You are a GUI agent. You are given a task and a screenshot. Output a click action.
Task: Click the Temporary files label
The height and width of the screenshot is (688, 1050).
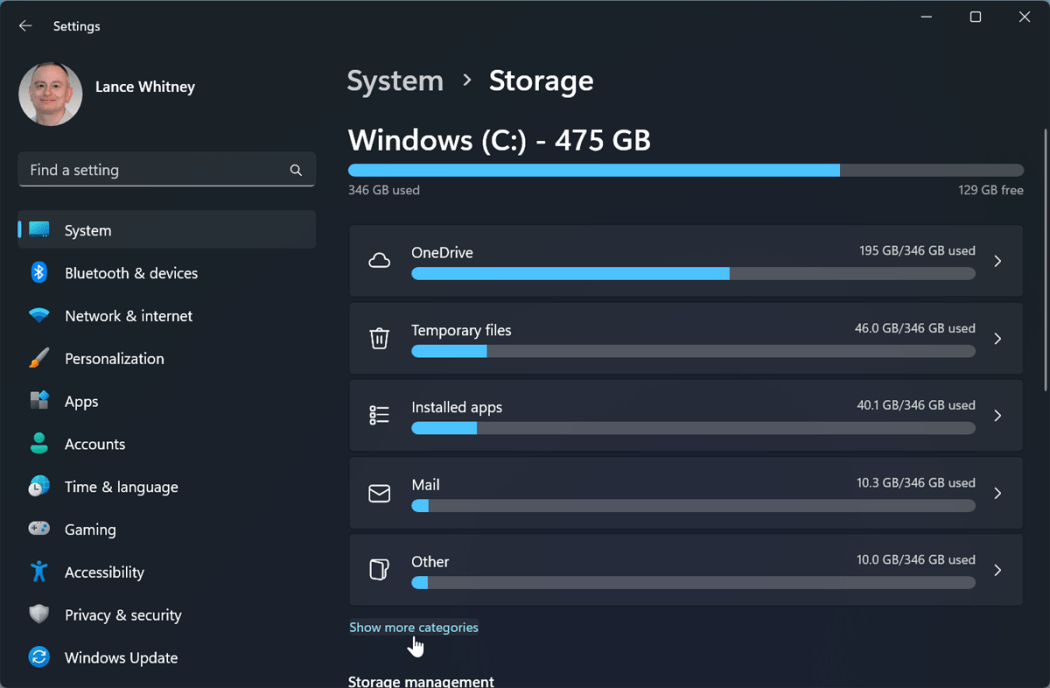(461, 330)
